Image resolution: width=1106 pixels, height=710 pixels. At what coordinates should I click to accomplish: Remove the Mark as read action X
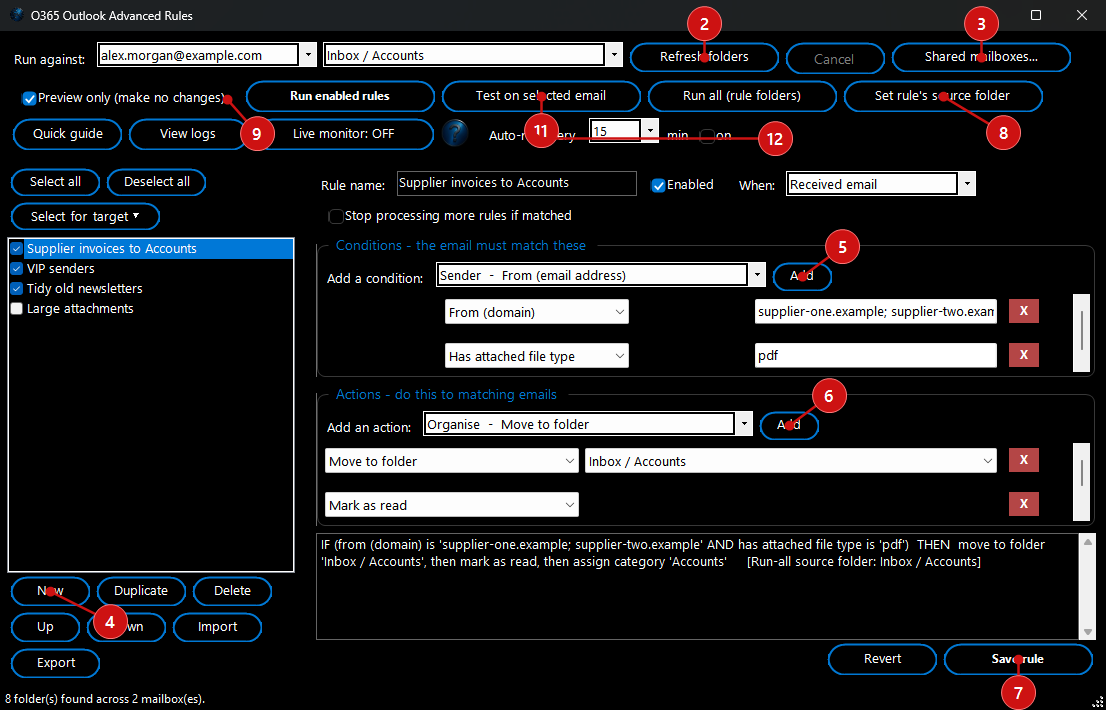(x=1023, y=504)
